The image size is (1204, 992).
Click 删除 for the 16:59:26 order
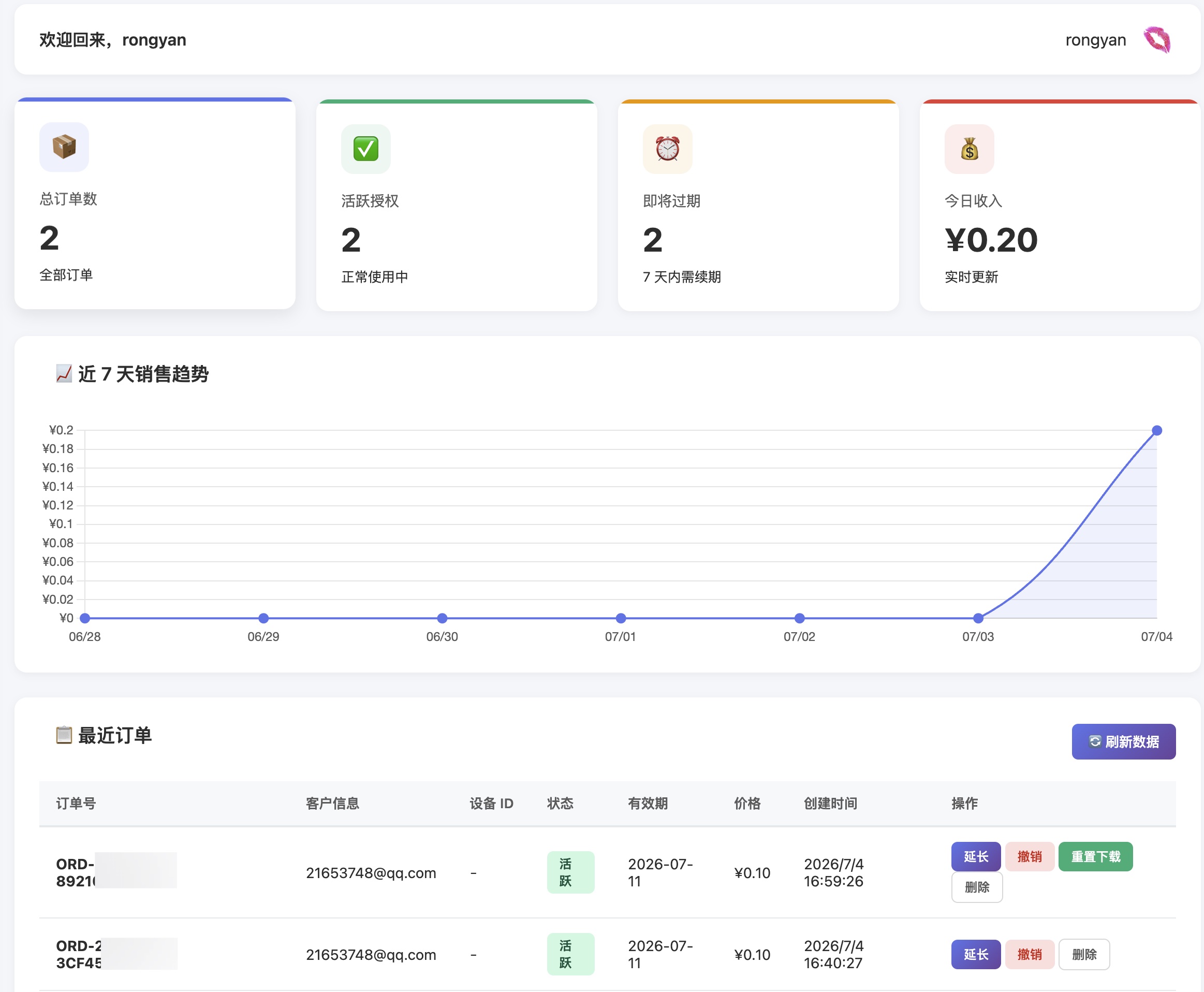977,887
